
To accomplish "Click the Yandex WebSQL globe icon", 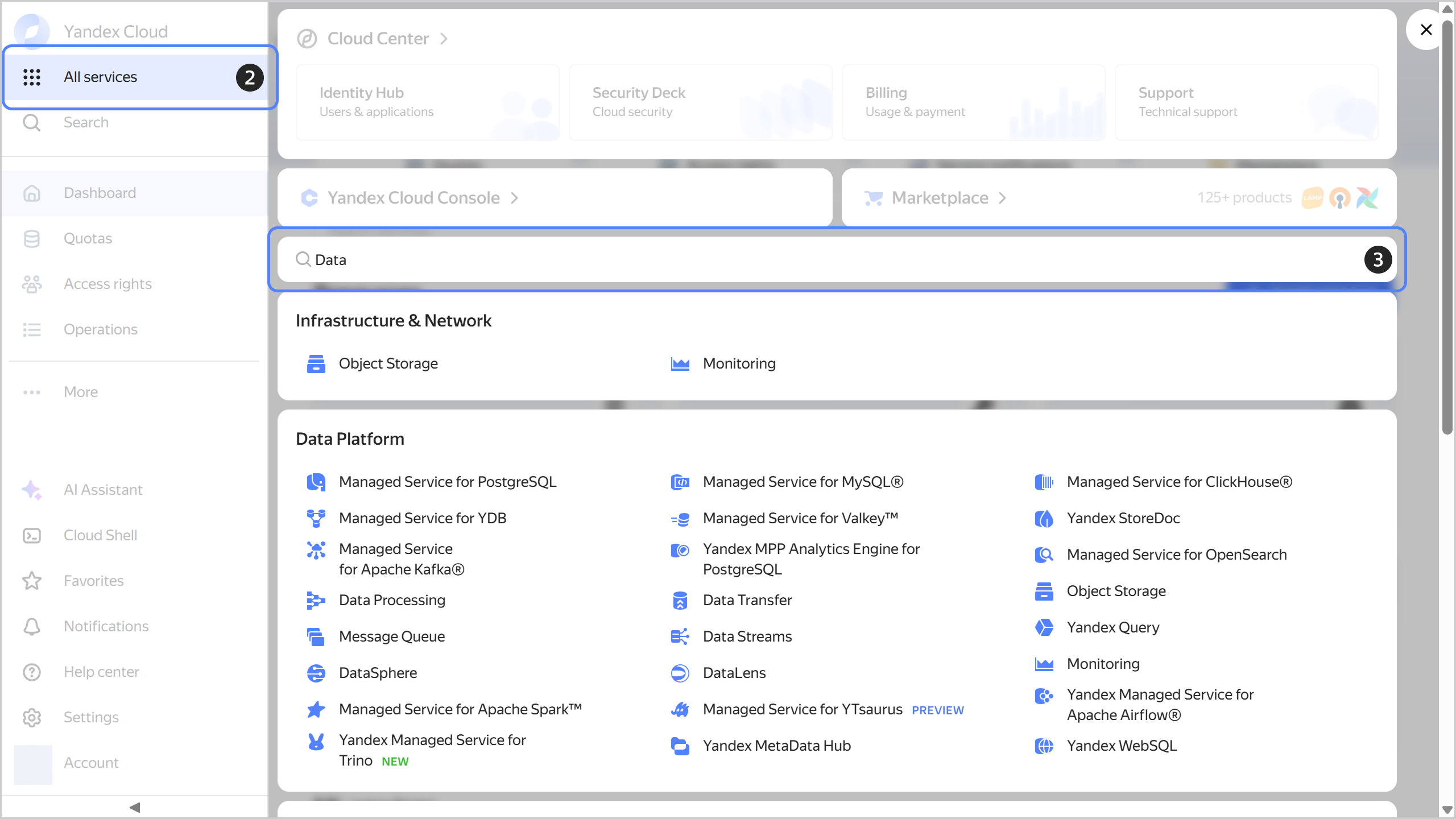I will pos(1044,746).
